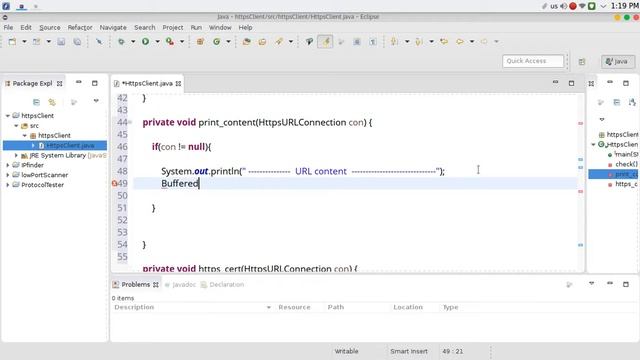The height and width of the screenshot is (360, 640).
Task: Open the Window menu
Action: (x=220, y=27)
